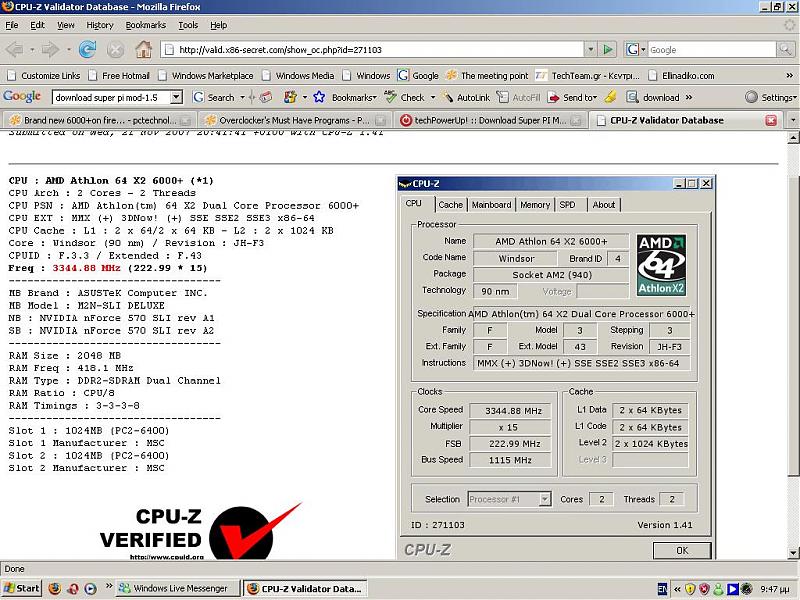The width and height of the screenshot is (800, 600).
Task: Click the page scrollbar down arrow
Action: [793, 553]
